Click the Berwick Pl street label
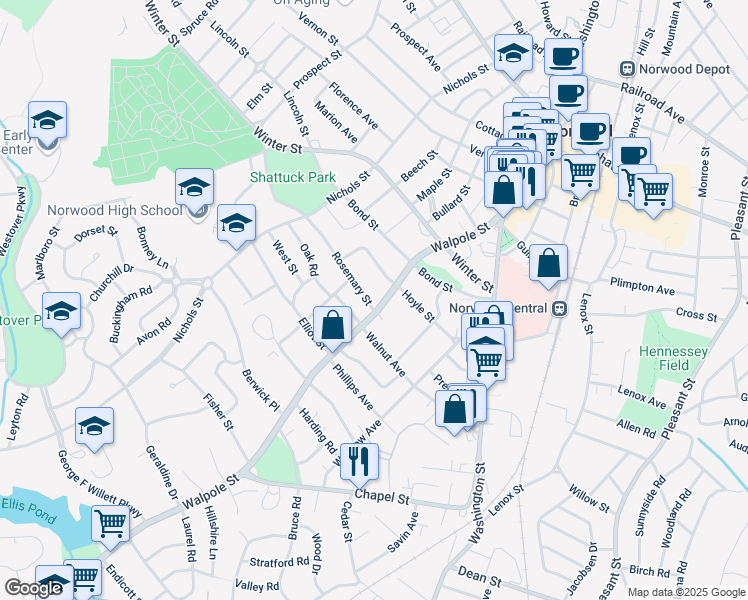Screen dimensions: 748x600 260,390
